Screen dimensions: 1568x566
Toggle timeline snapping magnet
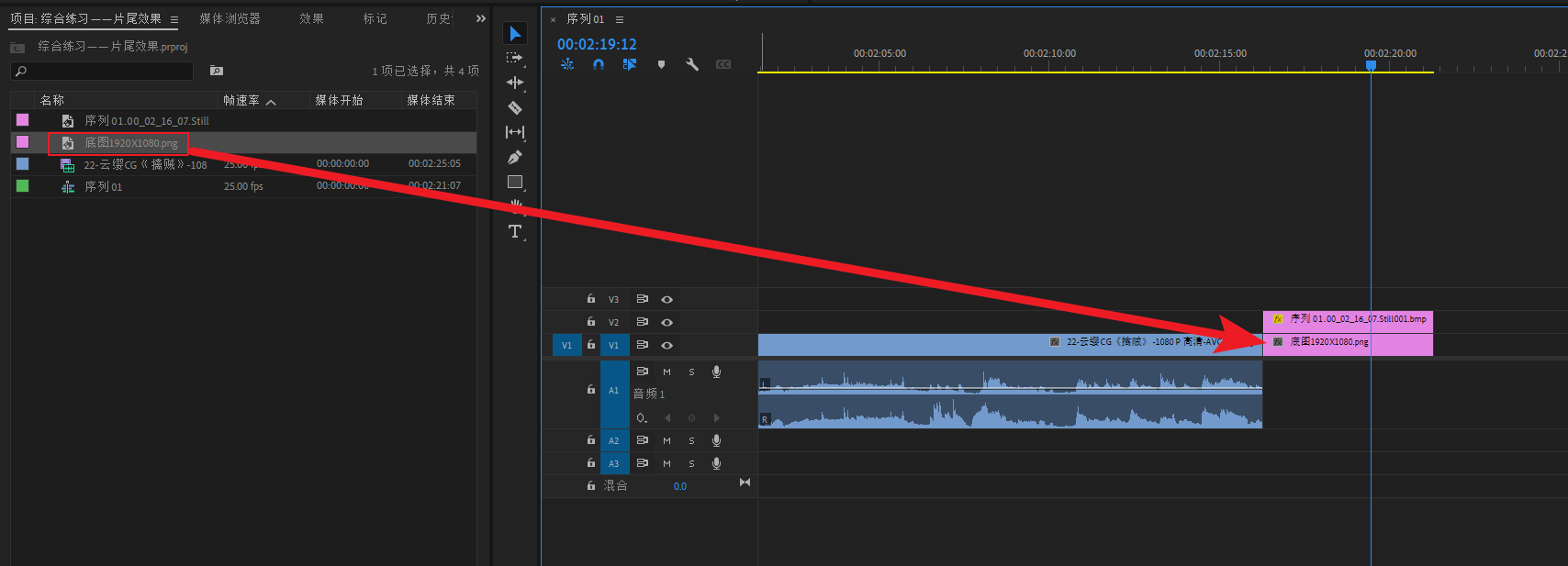[599, 64]
